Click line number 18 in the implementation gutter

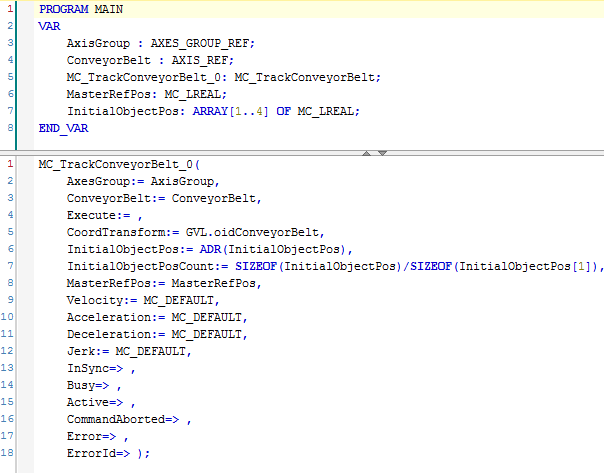click(7, 452)
